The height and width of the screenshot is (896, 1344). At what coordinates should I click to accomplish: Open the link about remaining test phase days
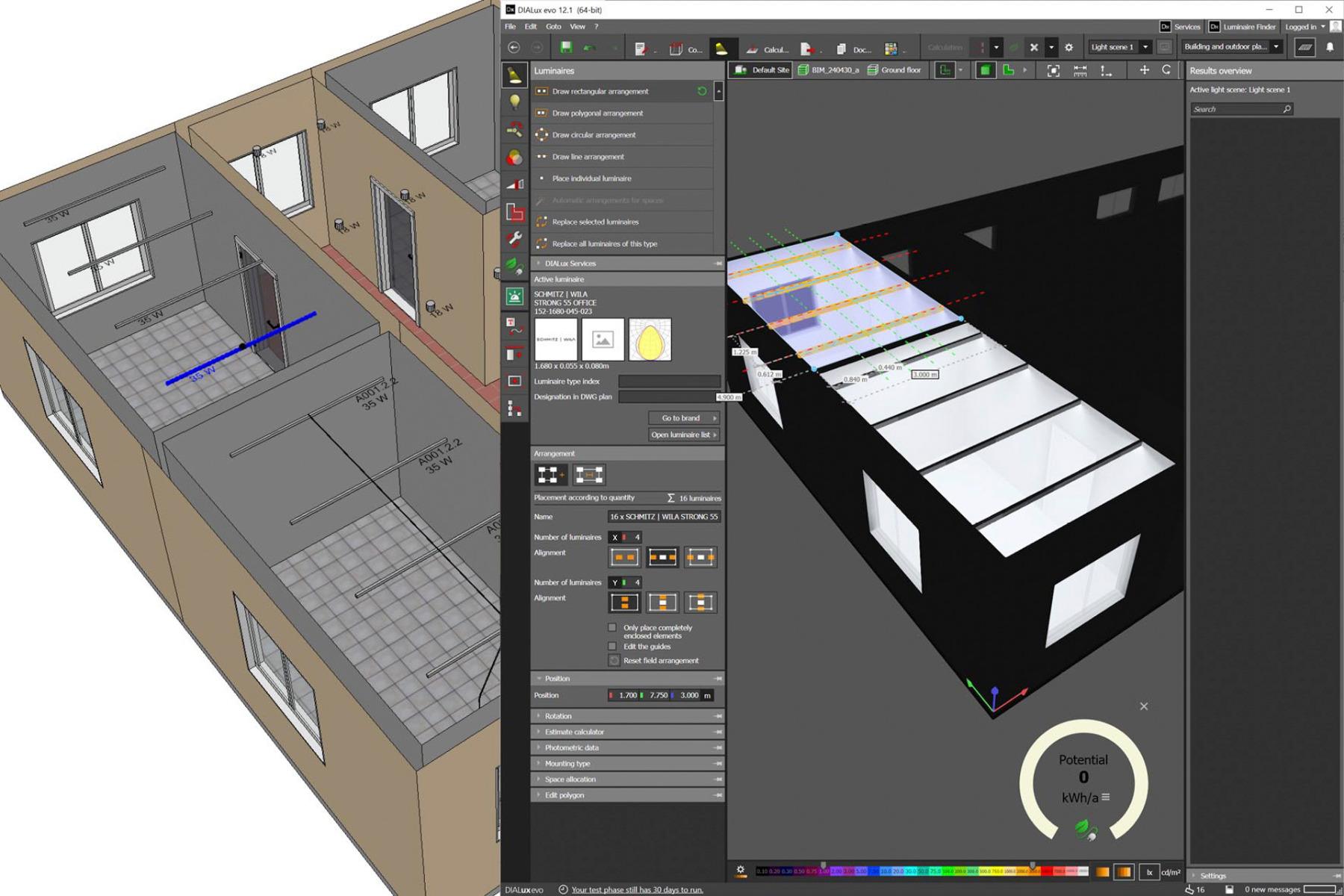tap(636, 889)
